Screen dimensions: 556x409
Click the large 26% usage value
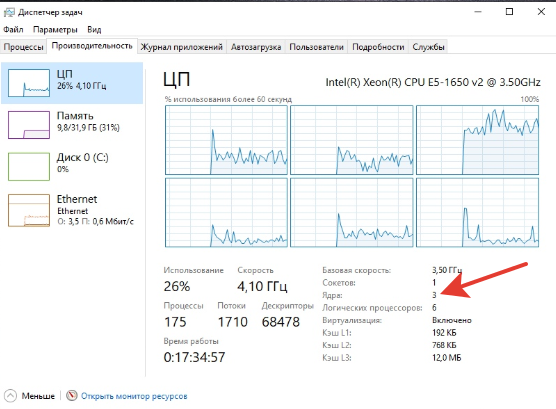(x=177, y=286)
